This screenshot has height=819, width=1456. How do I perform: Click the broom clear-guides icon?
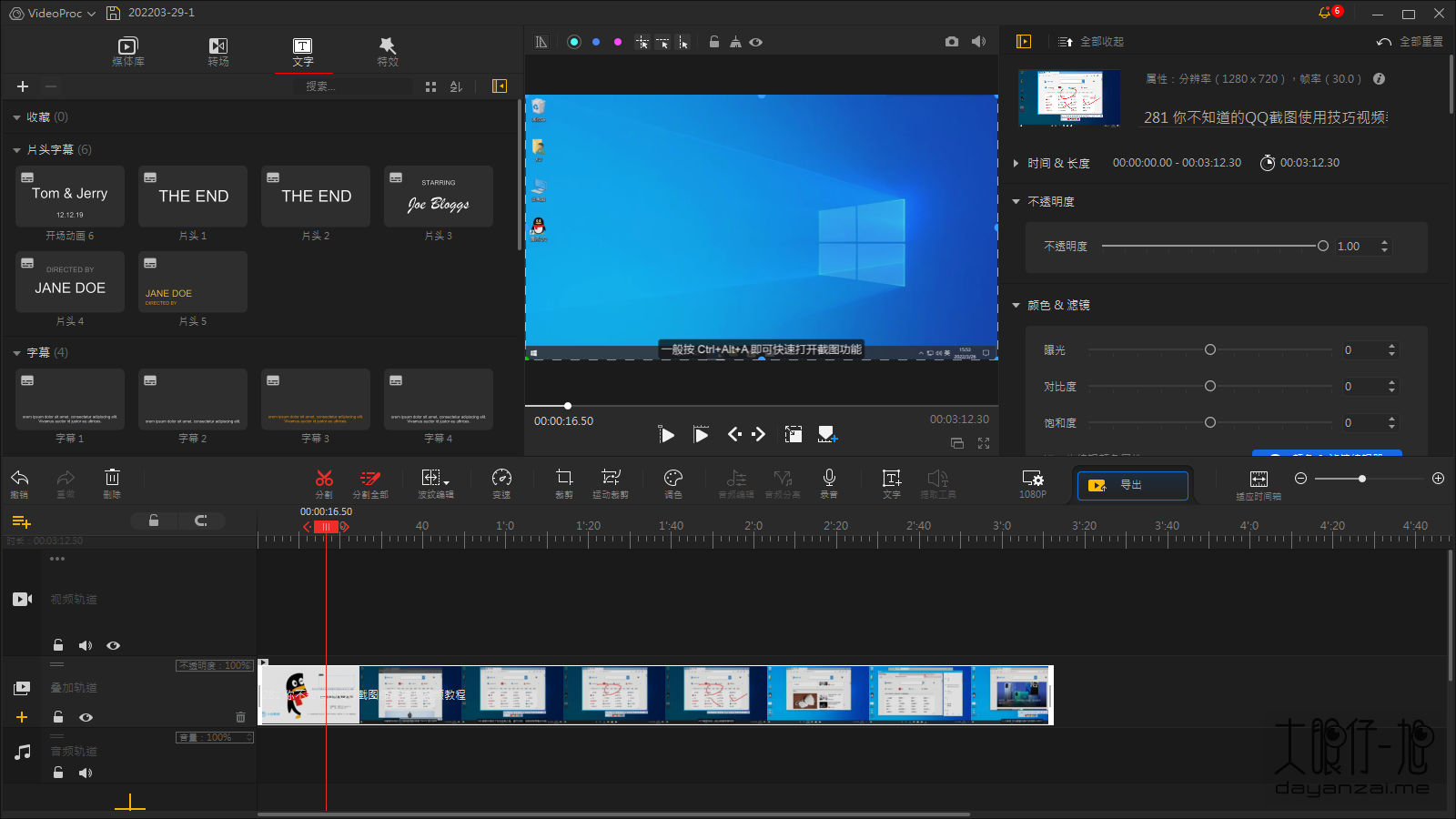point(735,42)
